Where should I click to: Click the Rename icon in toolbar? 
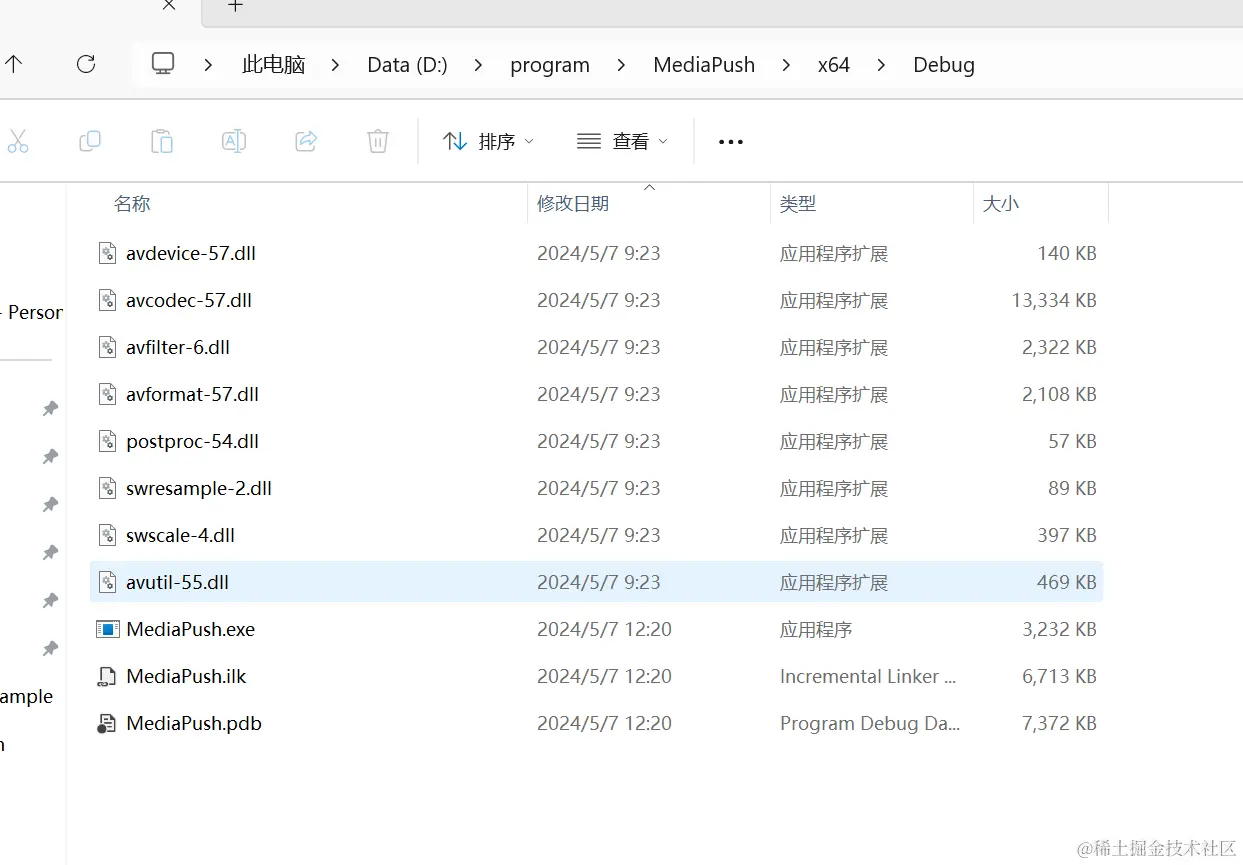[x=234, y=141]
